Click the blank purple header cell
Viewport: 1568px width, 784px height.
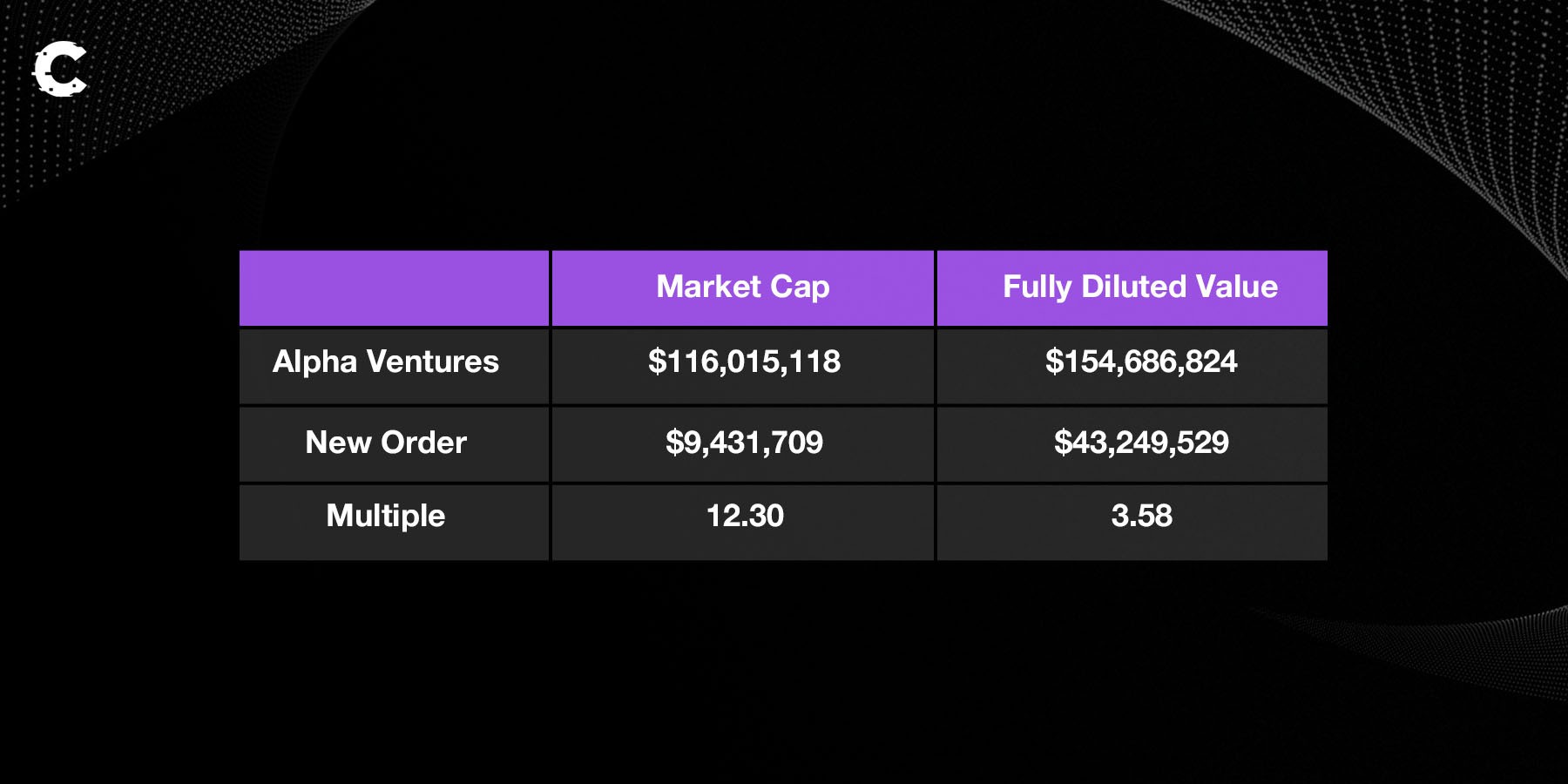tap(394, 287)
